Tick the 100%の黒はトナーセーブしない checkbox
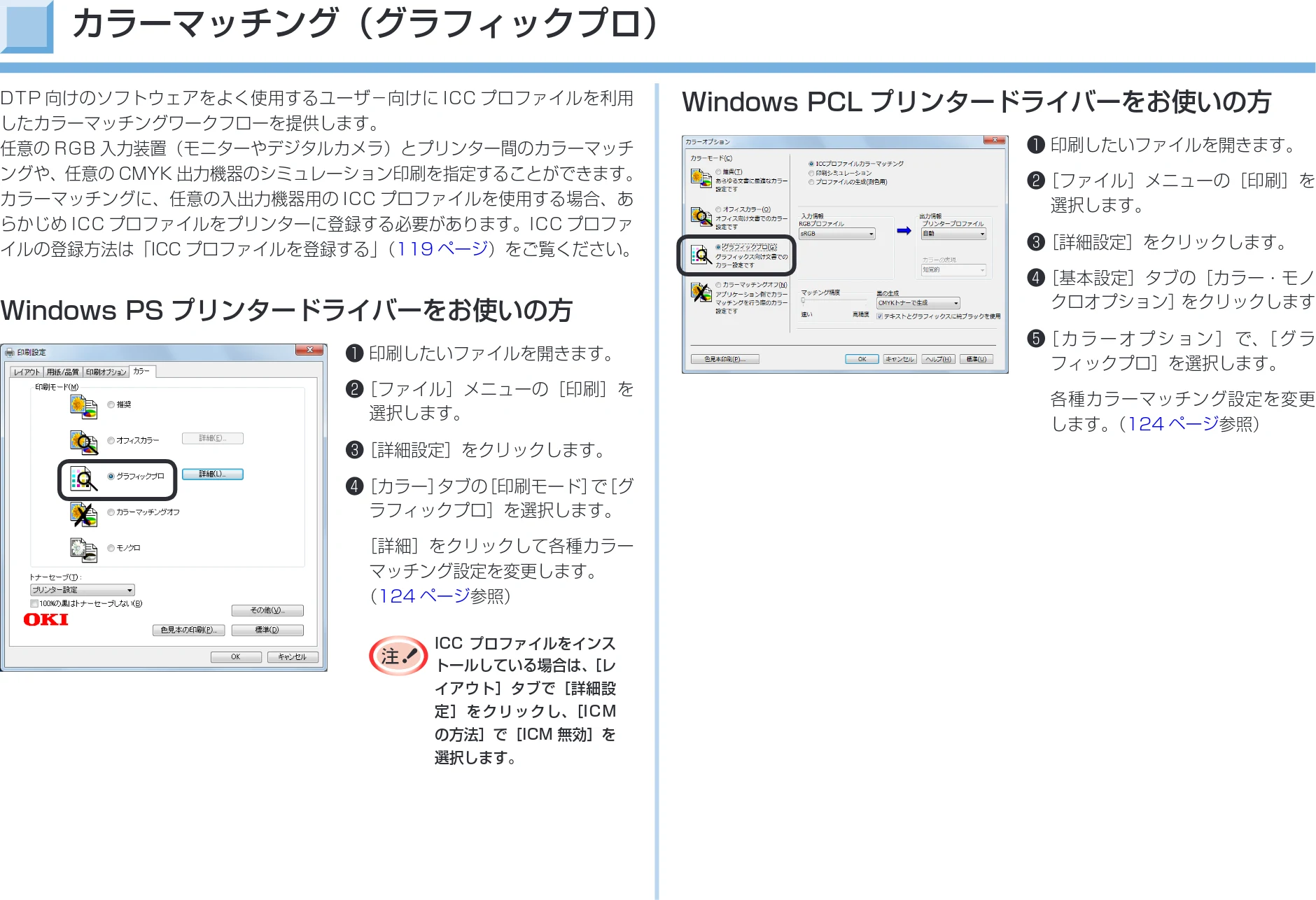The image size is (1316, 900). (34, 603)
